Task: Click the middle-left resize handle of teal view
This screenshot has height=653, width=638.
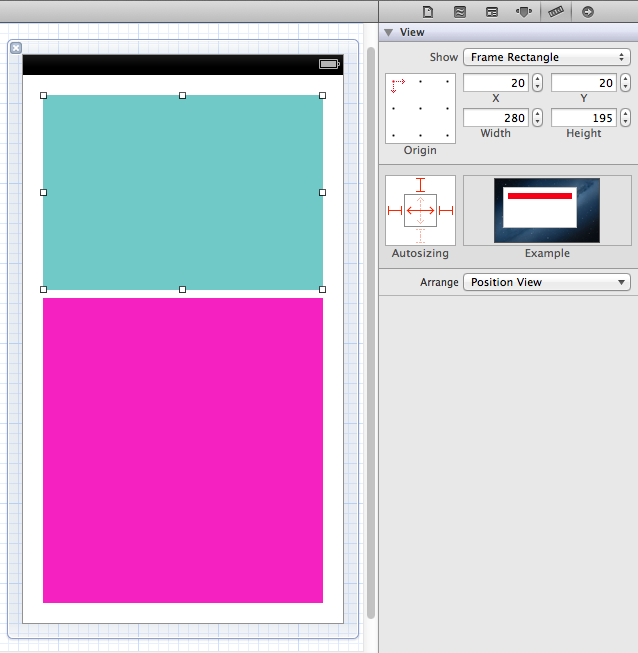Action: click(x=43, y=192)
